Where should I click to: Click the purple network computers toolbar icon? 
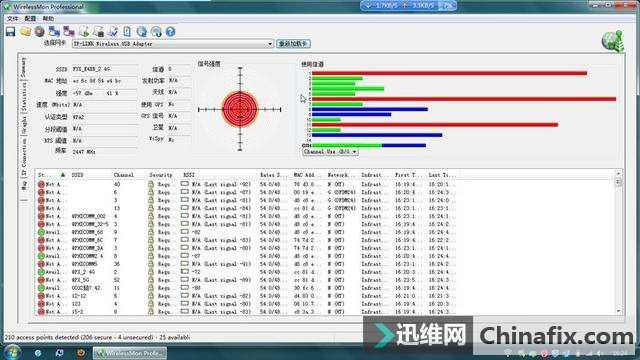coord(69,31)
